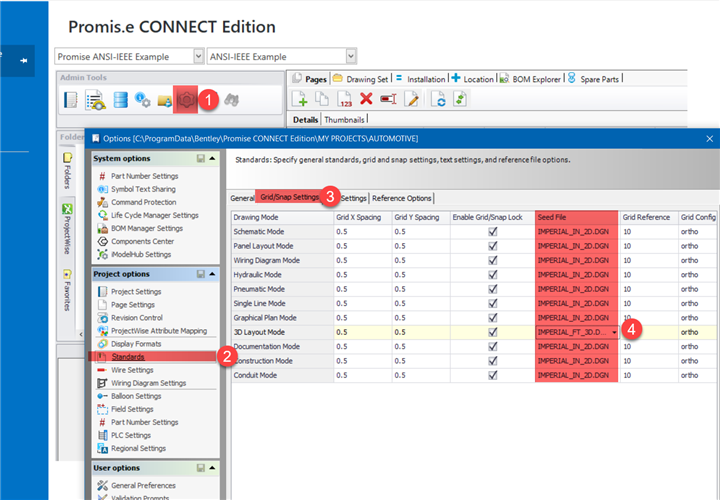Open the ProjectWise side panel
The width and height of the screenshot is (720, 500).
(x=67, y=230)
